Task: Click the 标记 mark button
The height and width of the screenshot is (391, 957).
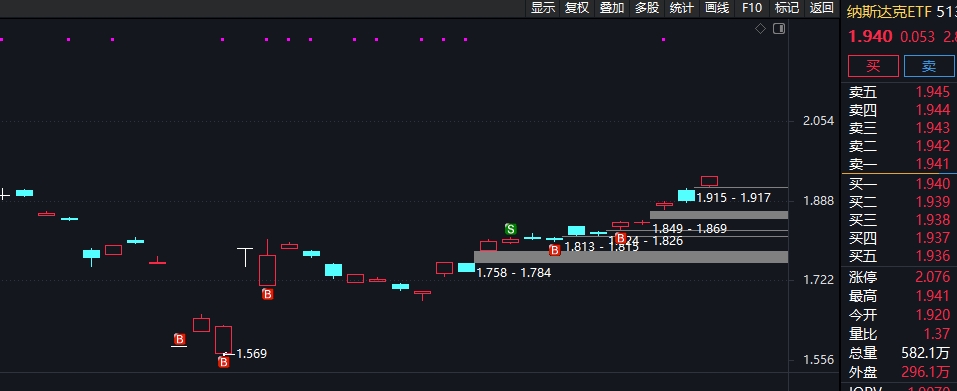Action: [787, 8]
